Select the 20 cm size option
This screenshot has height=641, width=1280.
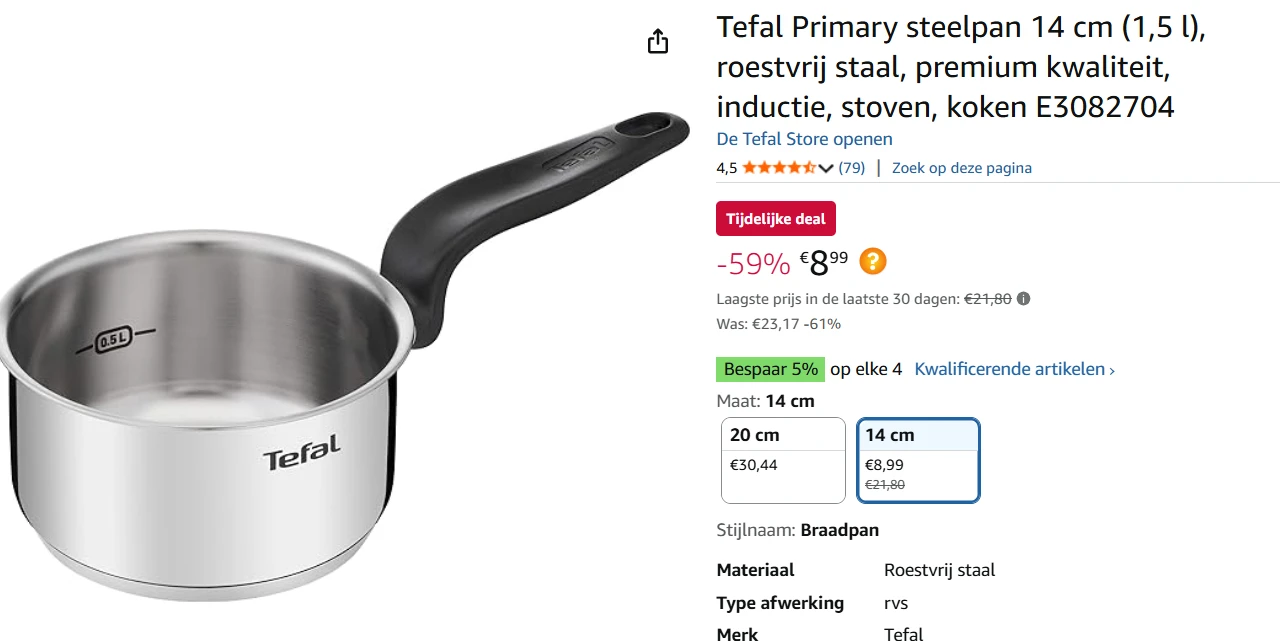[x=782, y=460]
